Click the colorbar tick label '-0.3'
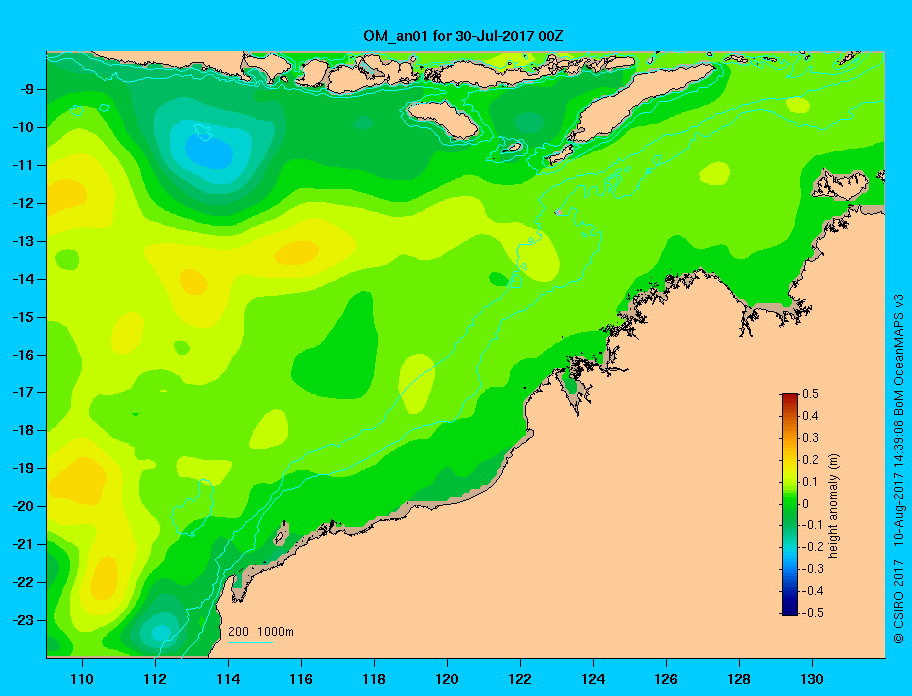The height and width of the screenshot is (696, 912). tap(813, 569)
